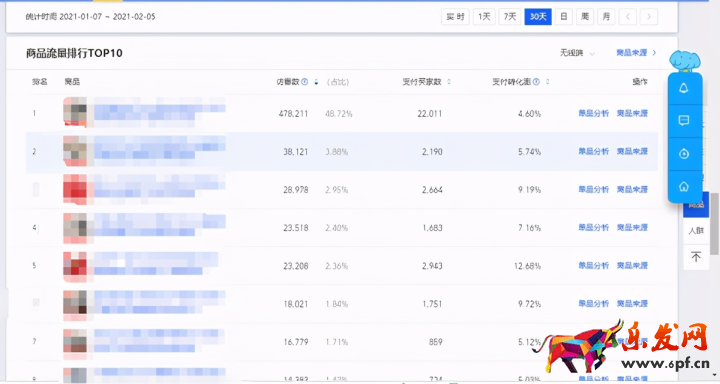This screenshot has width=720, height=384.
Task: Click the page vertical scrollbar thumb
Action: [x=714, y=224]
